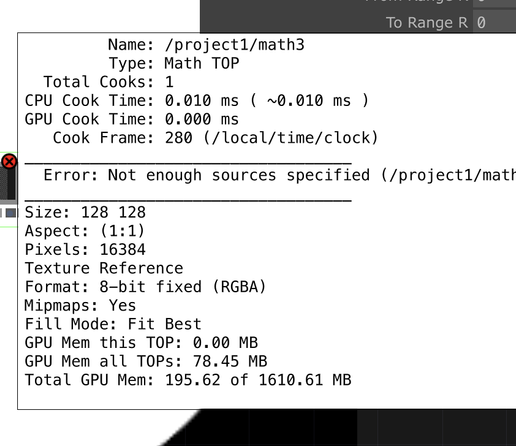Click the From Range R value field
The image size is (516, 446).
[495, 3]
